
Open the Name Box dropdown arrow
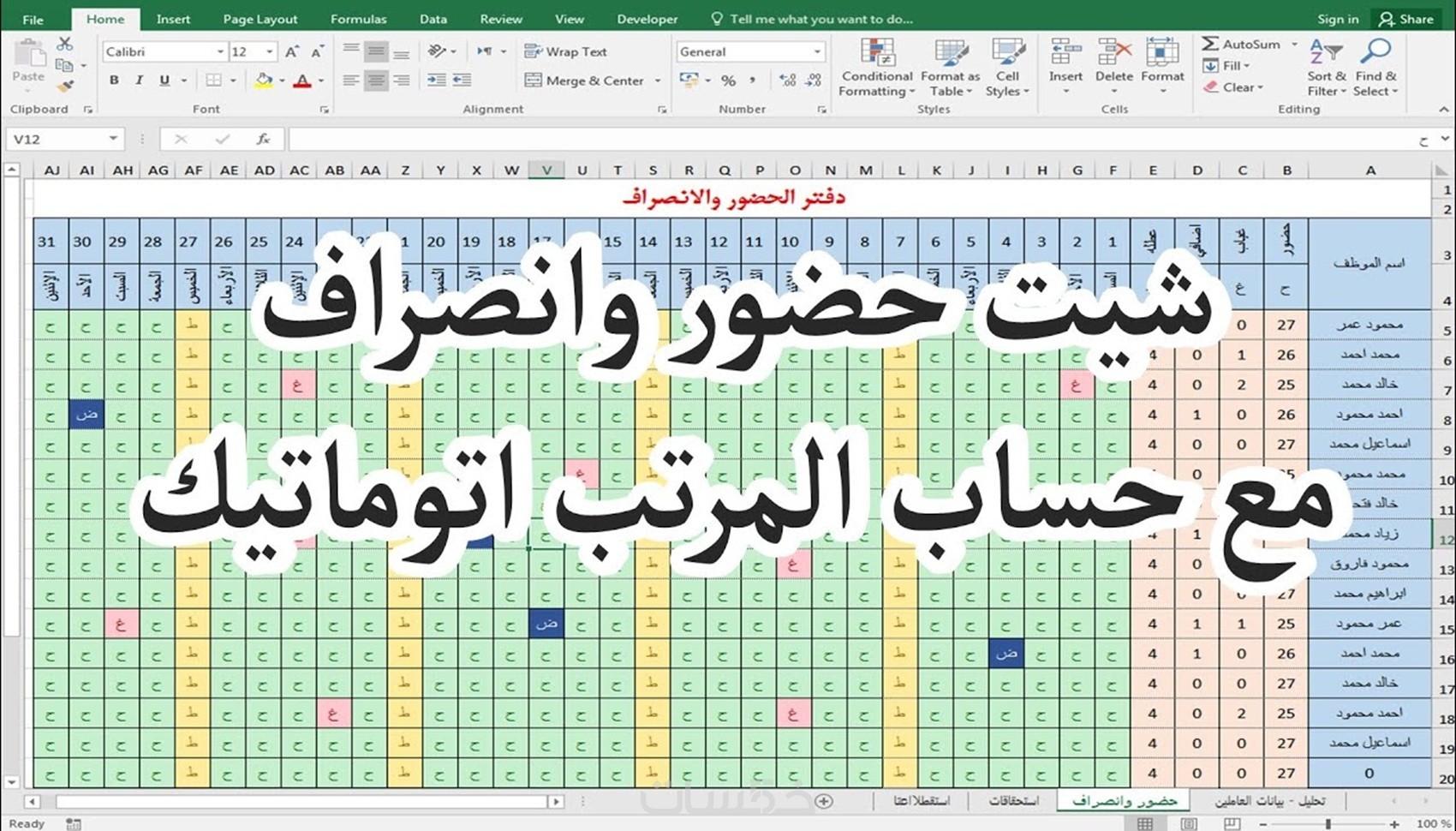(x=113, y=139)
